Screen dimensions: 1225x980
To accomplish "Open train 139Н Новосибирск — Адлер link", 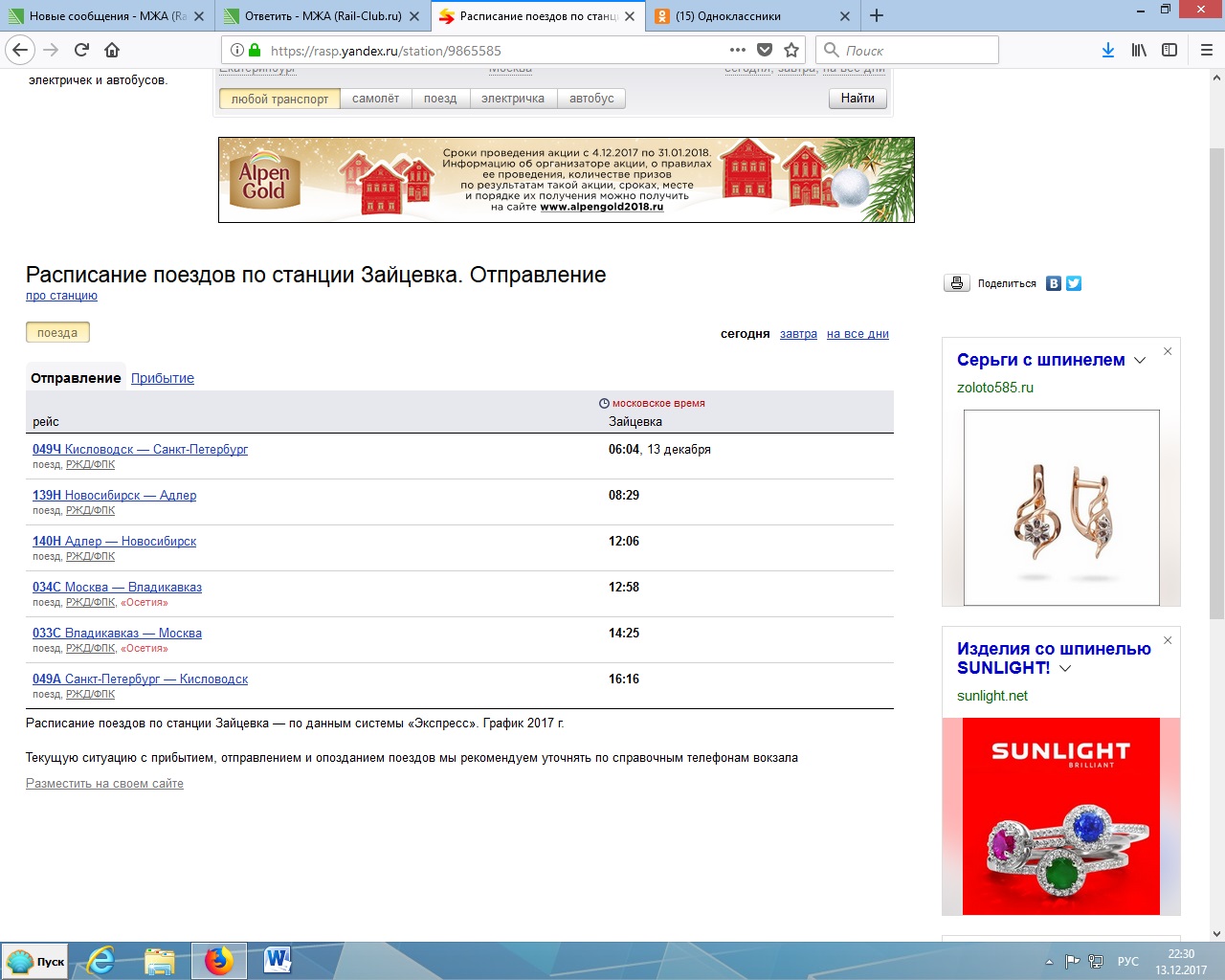I will pyautogui.click(x=114, y=495).
